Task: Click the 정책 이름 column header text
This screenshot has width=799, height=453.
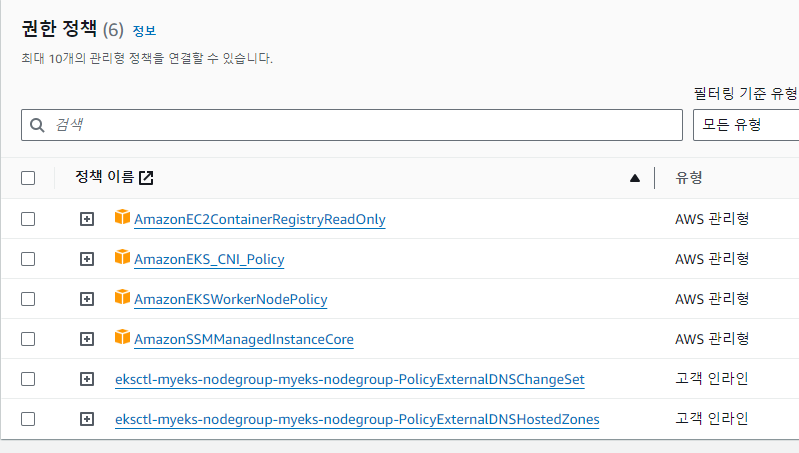Action: tap(104, 177)
